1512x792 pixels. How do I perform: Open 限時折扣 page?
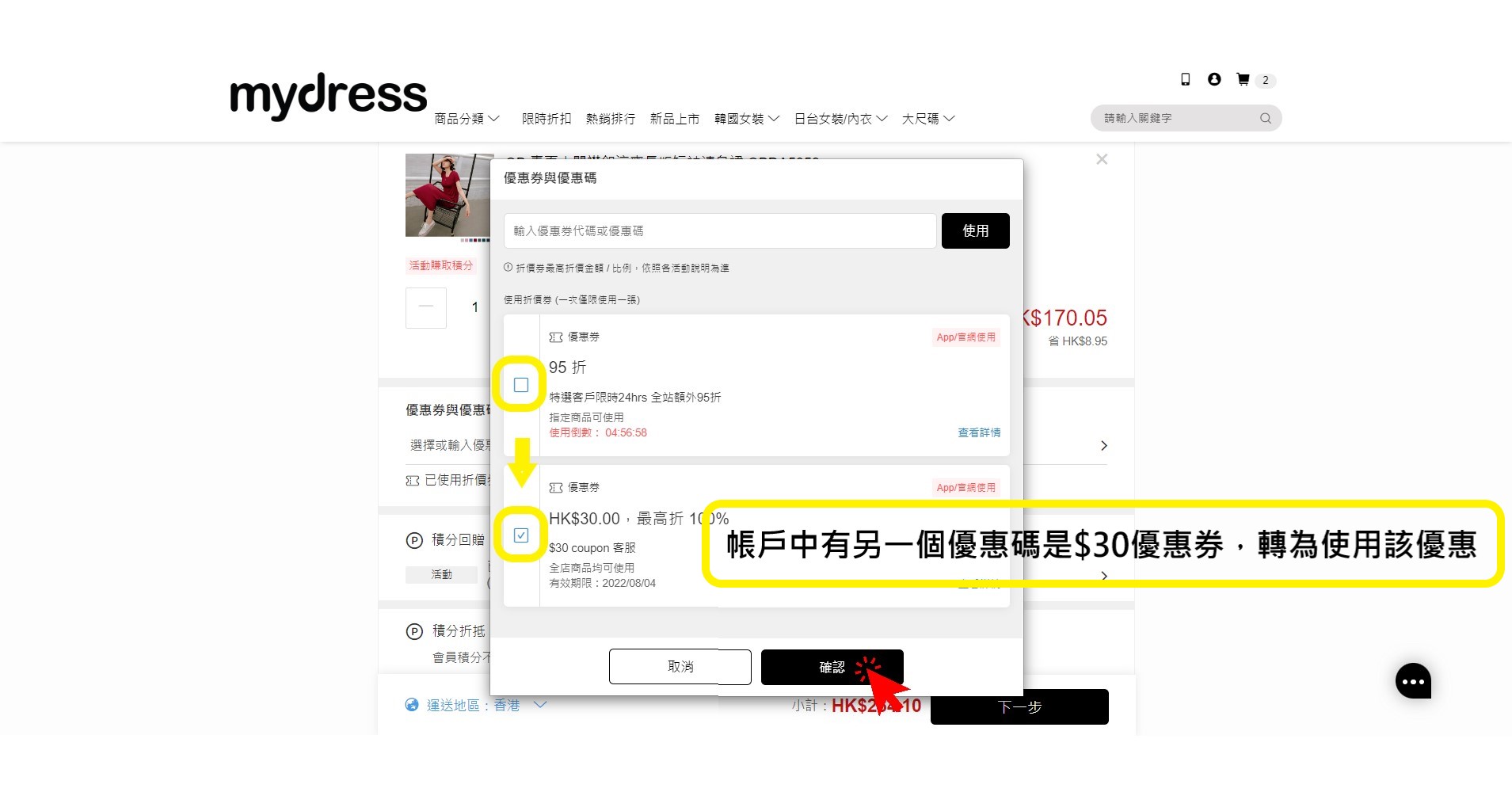[547, 119]
